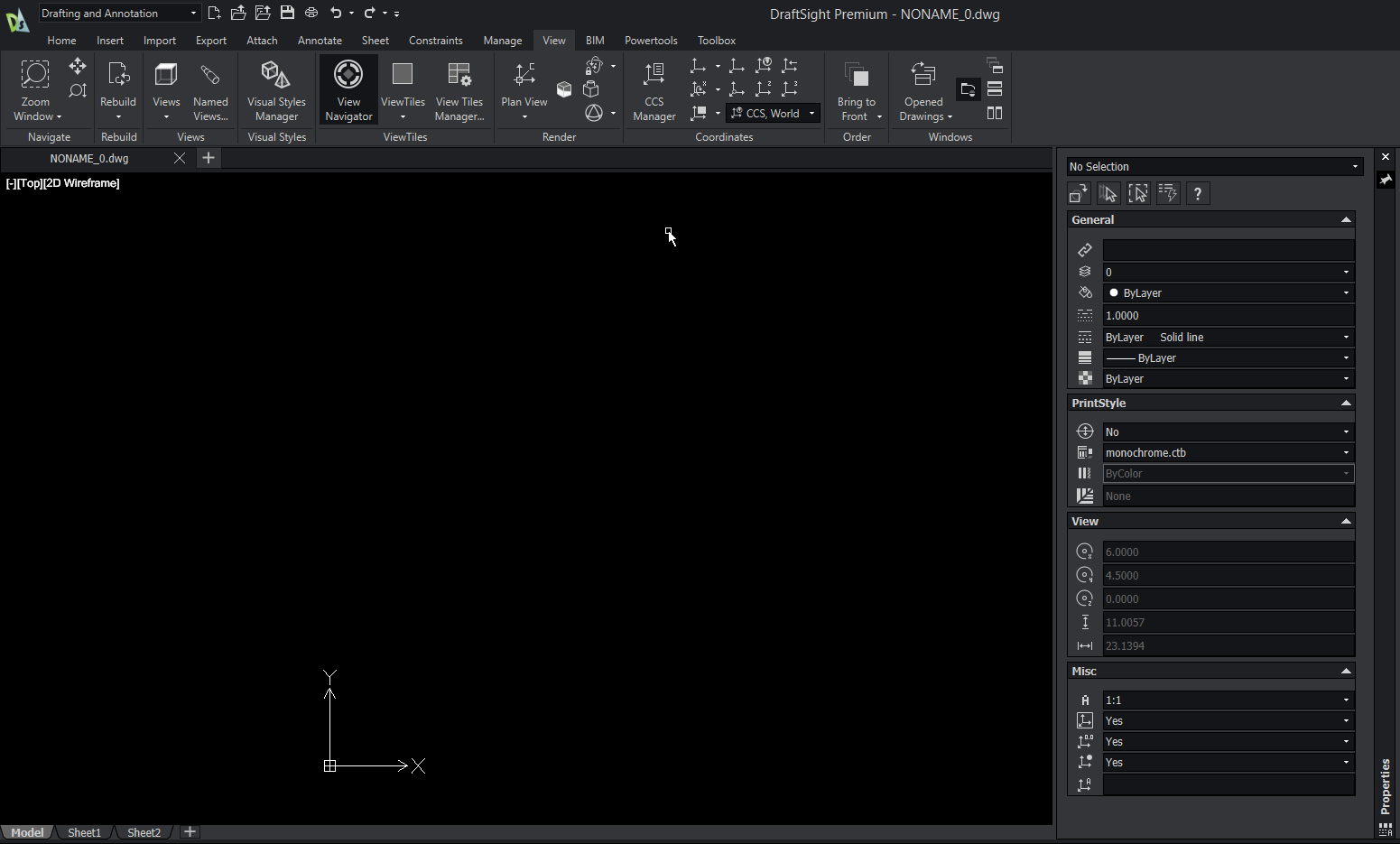Click the hyperlink input field in General
The height and width of the screenshot is (844, 1400).
pyautogui.click(x=1228, y=250)
